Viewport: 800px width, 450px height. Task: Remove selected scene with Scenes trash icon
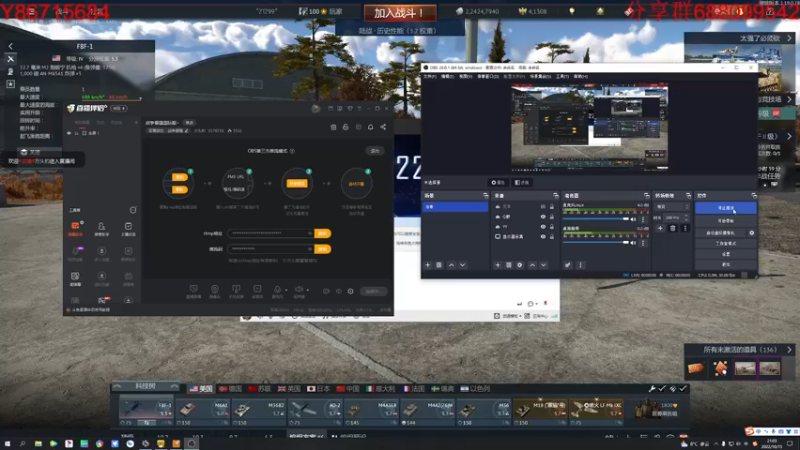coord(439,265)
